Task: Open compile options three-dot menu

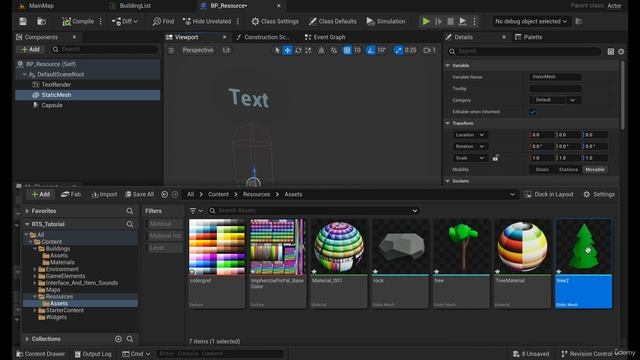Action: [101, 21]
